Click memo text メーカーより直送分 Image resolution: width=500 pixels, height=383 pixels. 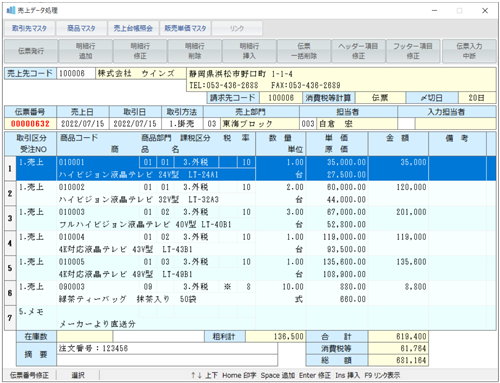pos(97,324)
